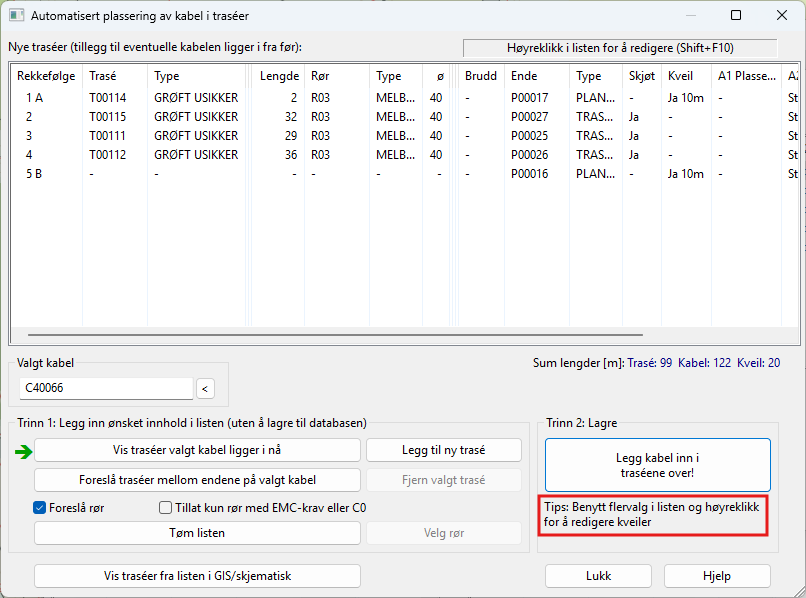The height and width of the screenshot is (598, 806).
Task: Close the 'Automatisert plassering av kabel' dialog
Action: click(x=782, y=15)
